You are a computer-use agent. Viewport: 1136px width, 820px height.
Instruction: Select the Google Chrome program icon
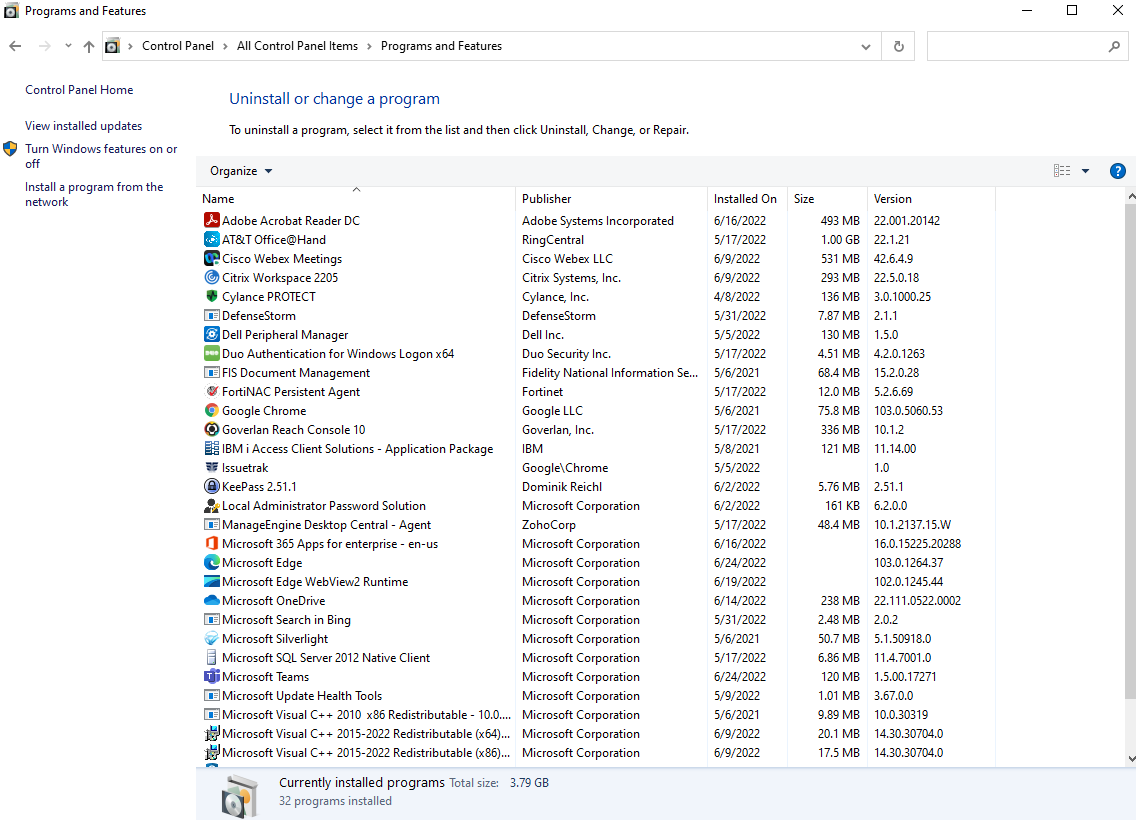[211, 411]
